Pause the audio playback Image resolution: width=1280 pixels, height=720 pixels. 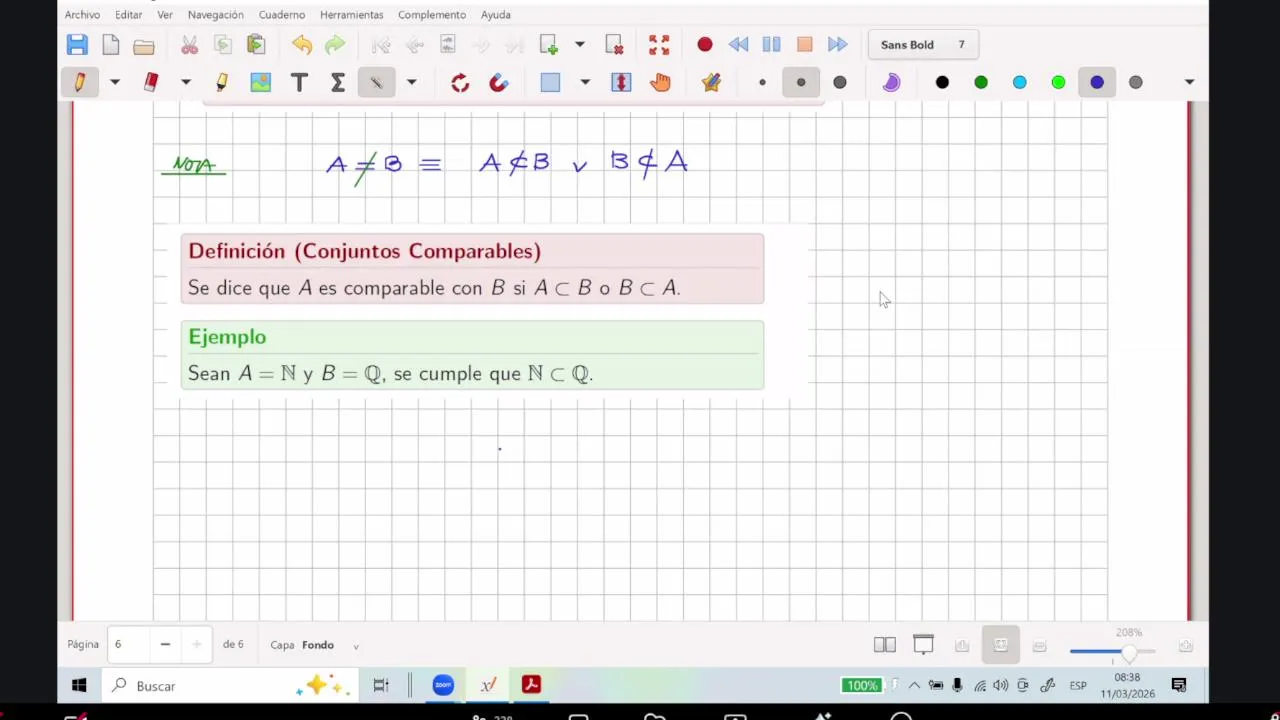[771, 45]
